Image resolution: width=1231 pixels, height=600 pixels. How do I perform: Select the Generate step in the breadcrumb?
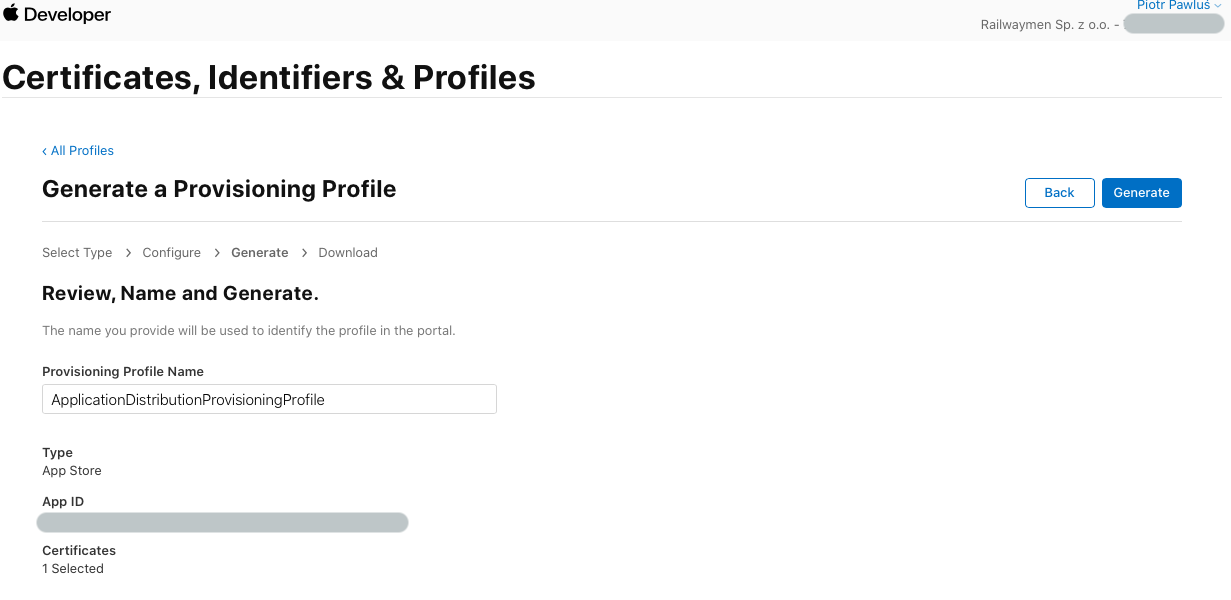coord(259,253)
